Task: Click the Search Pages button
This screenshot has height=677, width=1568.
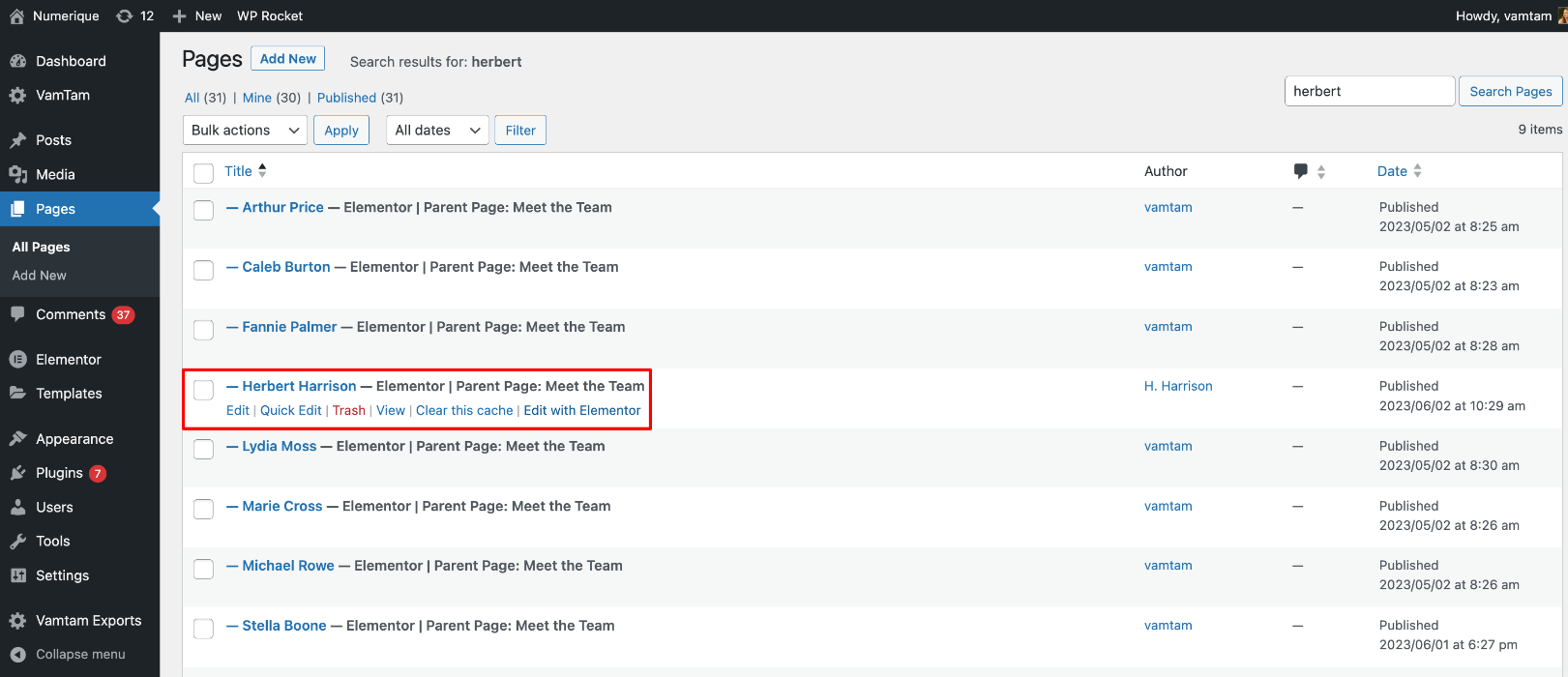Action: (1510, 91)
